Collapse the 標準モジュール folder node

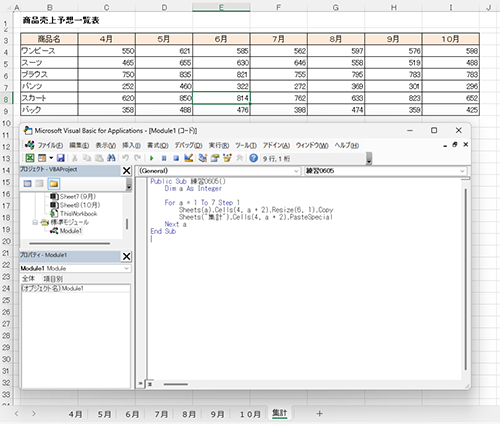[x=35, y=222]
